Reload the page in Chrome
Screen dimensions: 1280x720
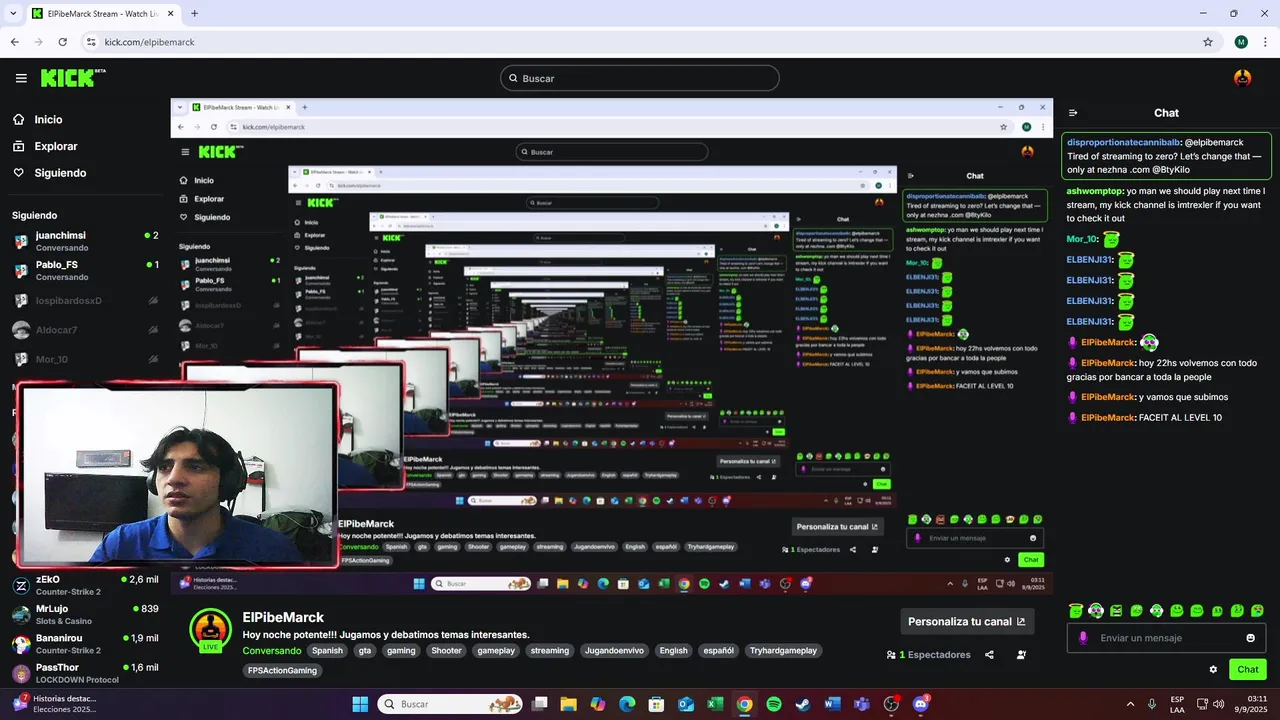(62, 42)
